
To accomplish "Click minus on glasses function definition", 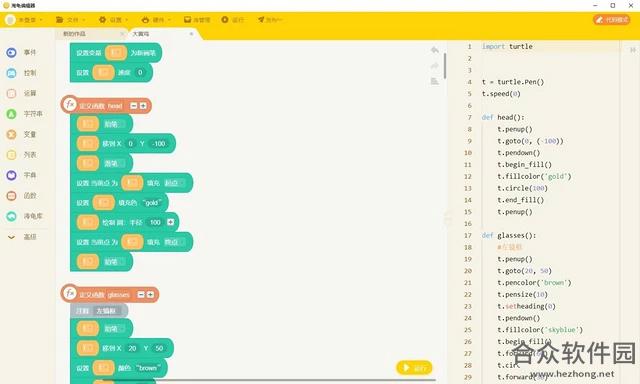I will pos(141,295).
